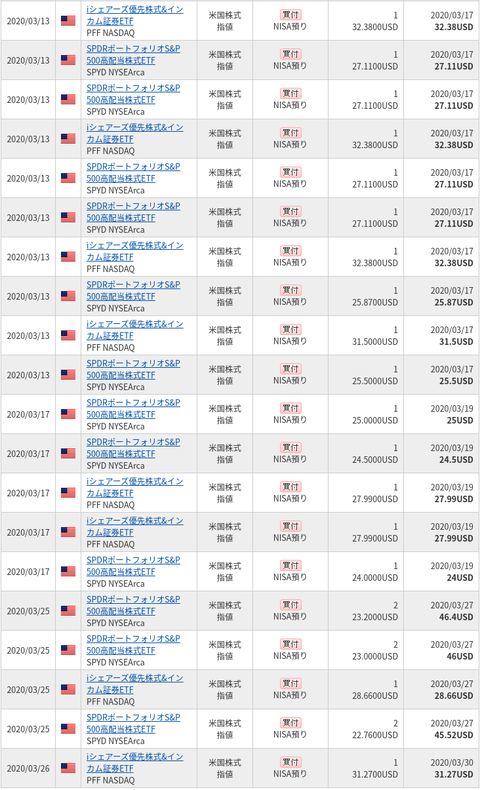480x790 pixels.
Task: Click the US flag icon in the 25.5USD row
Action: [68, 374]
